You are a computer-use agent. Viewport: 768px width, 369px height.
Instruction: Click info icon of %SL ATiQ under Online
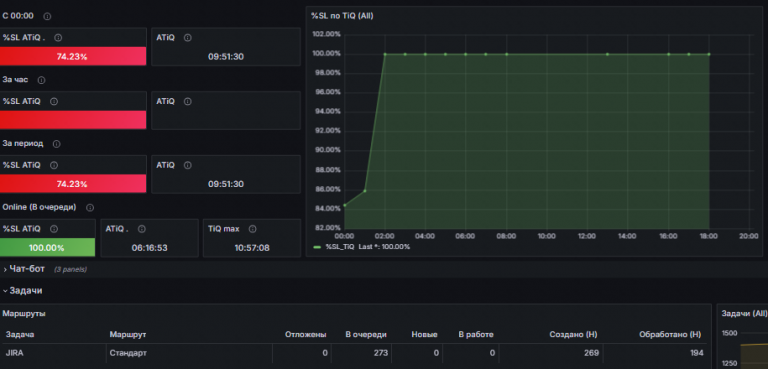54,229
